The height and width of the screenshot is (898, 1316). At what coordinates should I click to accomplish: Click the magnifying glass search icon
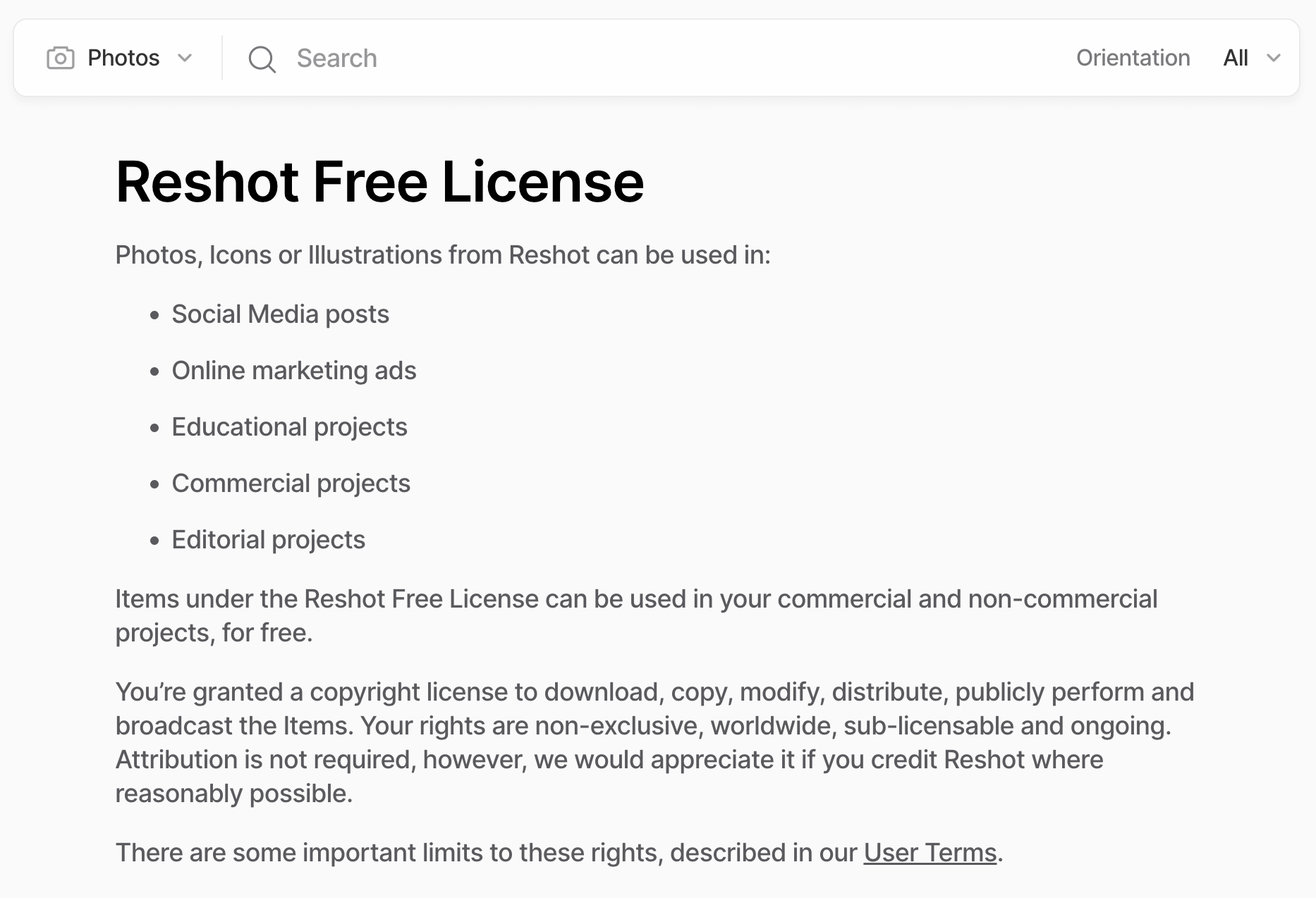[262, 59]
